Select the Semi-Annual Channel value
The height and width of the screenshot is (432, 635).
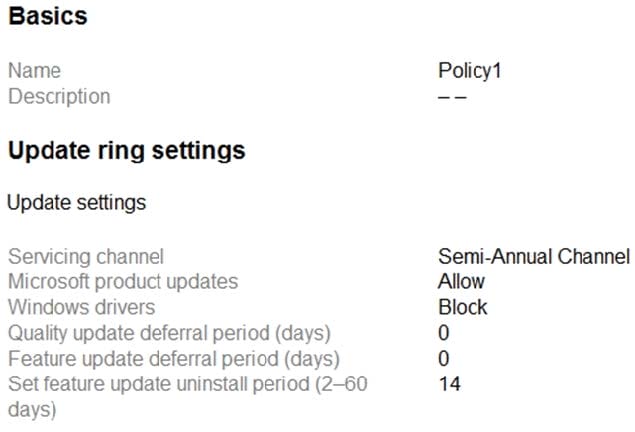(x=534, y=257)
